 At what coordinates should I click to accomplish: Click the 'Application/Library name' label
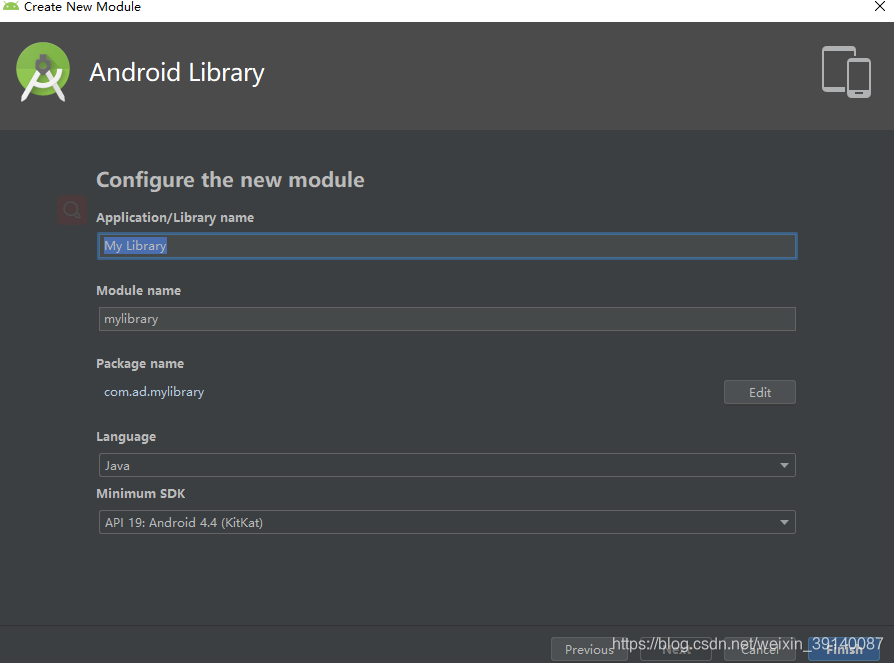[175, 218]
